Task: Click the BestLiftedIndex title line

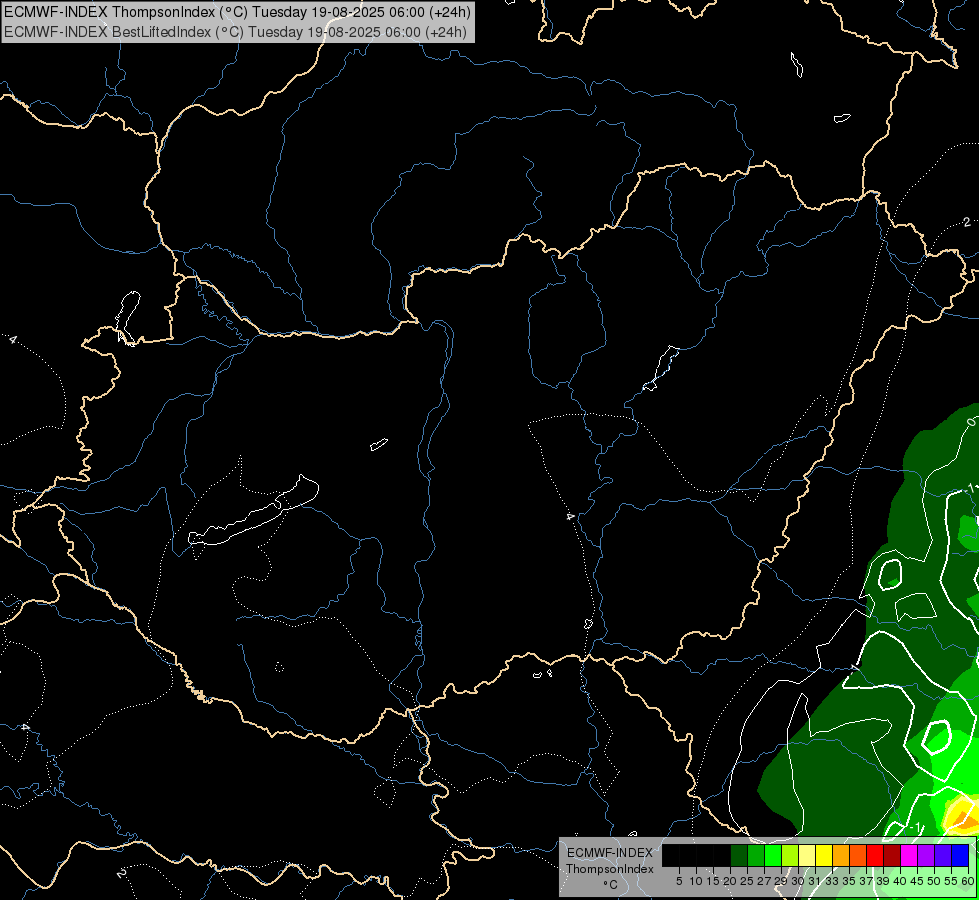Action: [235, 32]
